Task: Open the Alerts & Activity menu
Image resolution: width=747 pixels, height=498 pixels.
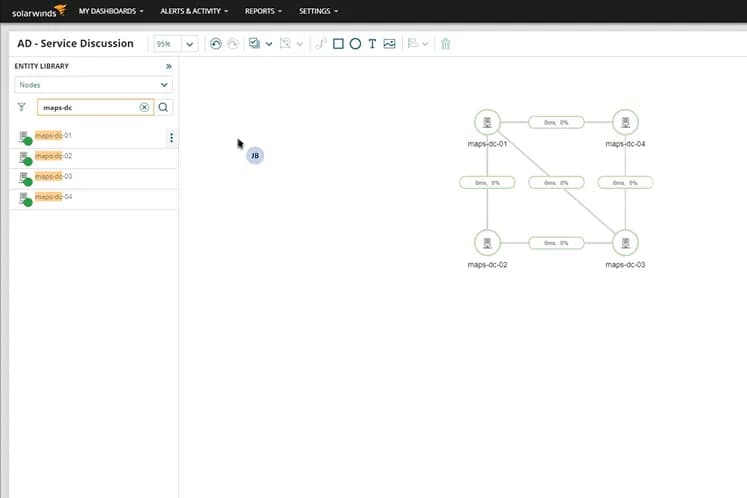Action: (x=194, y=11)
